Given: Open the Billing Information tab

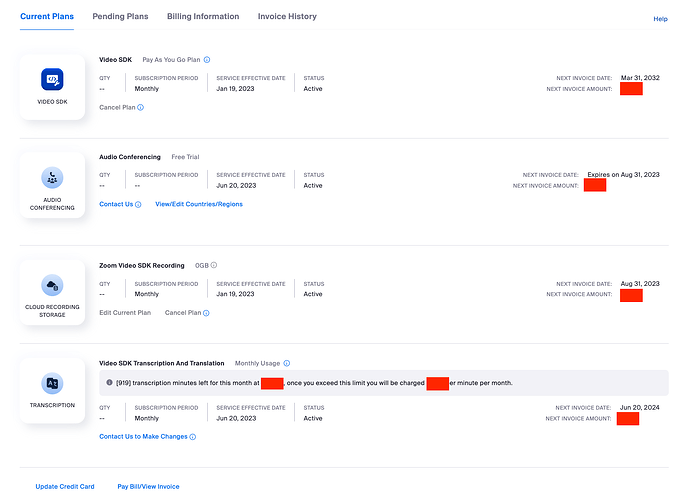Looking at the screenshot, I should 203,17.
